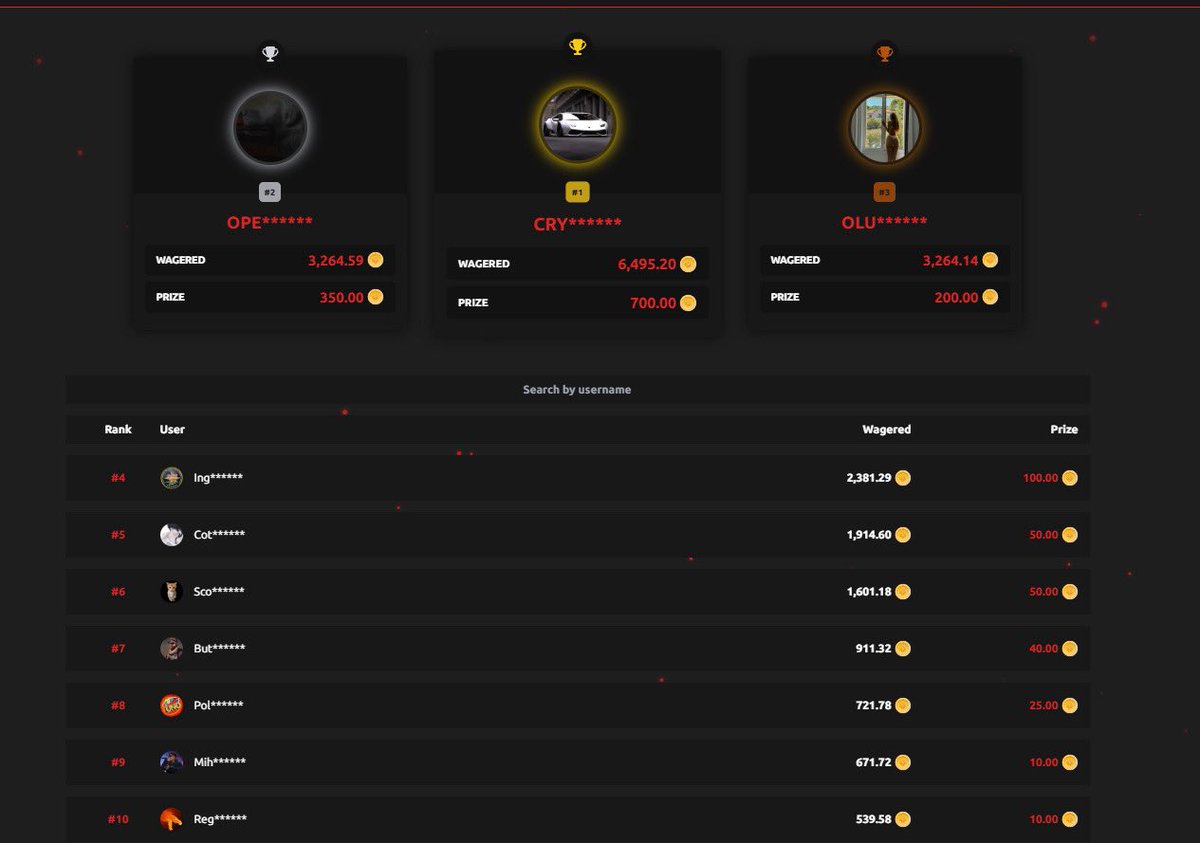Click the Ing****** user avatar
This screenshot has height=843, width=1200.
coord(171,478)
